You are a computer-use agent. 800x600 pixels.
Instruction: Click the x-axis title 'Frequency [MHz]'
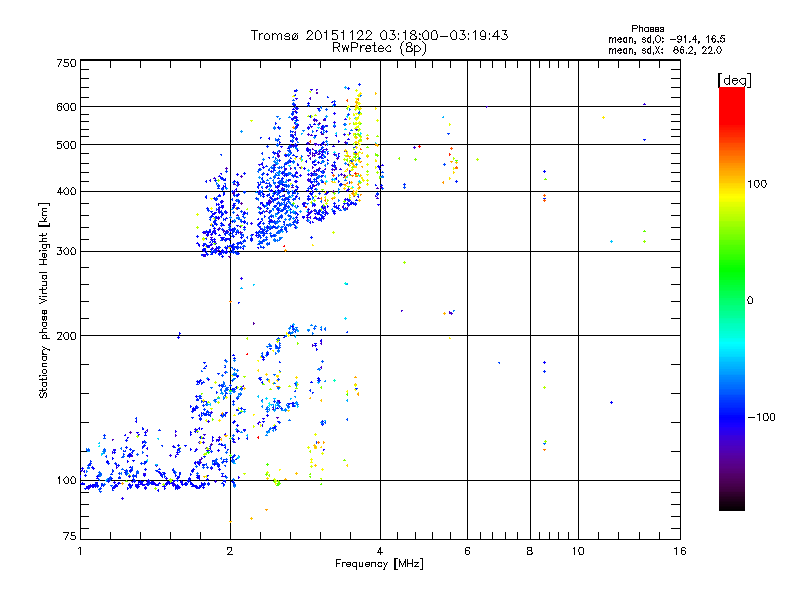point(379,564)
